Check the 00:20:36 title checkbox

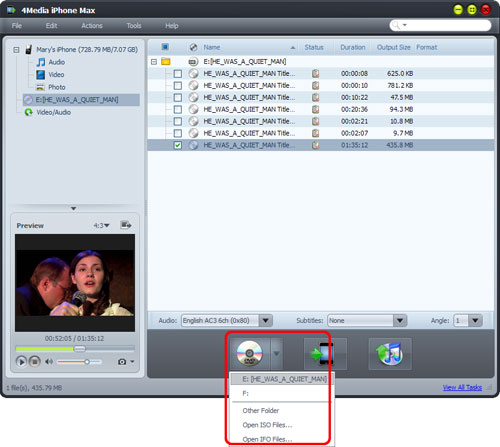pos(178,109)
